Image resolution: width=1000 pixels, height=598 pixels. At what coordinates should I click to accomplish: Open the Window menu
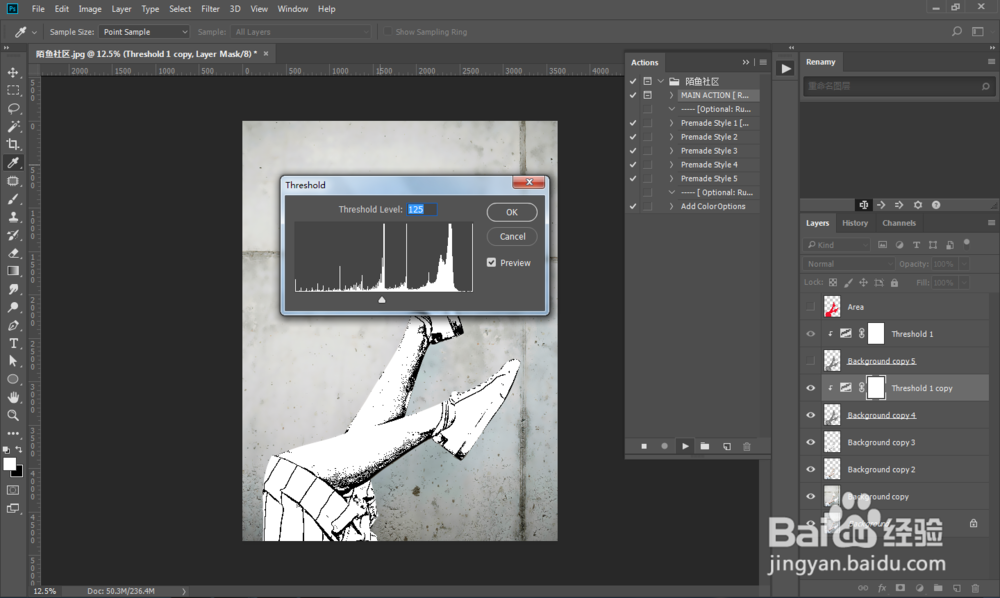[x=293, y=9]
